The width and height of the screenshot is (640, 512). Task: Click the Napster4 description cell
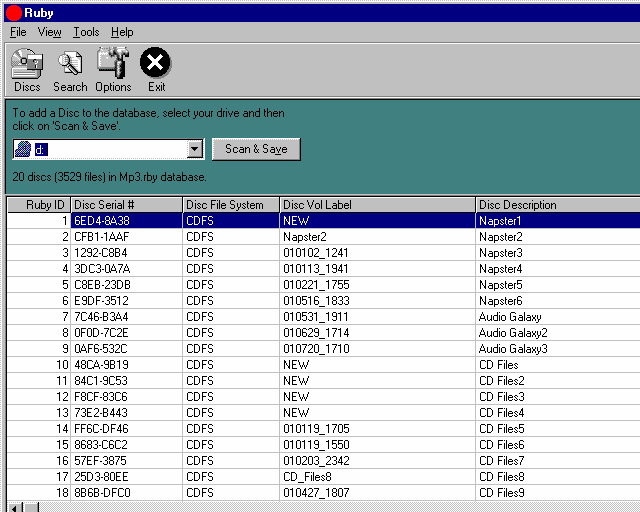(558, 269)
